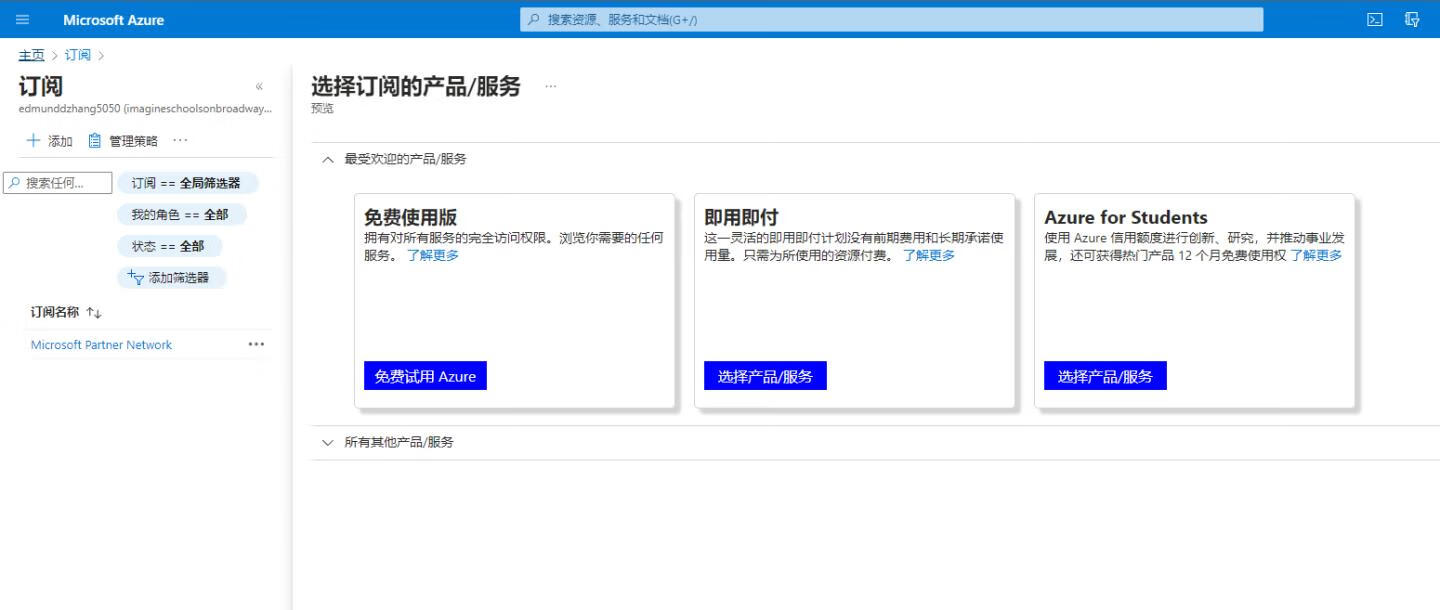Click 选择产品/服务 for Azure for Students
1440x610 pixels.
pos(1105,376)
